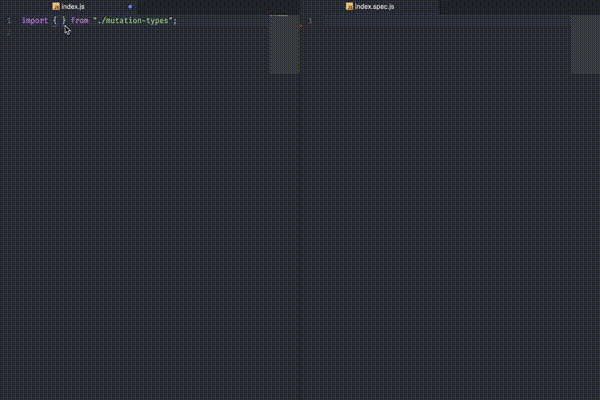Click the 'import' keyword on line 1
This screenshot has width=600, height=400.
tap(35, 21)
